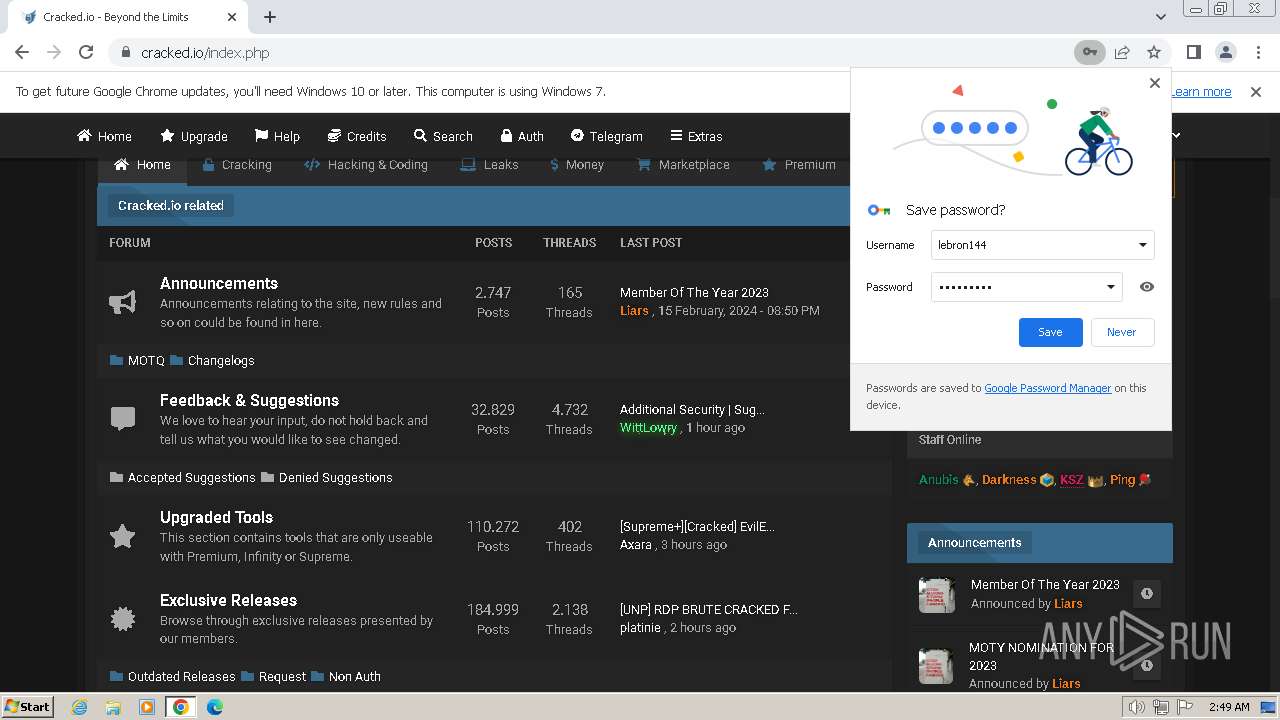Click clock icon beside Member Of The Year 2023
Viewport: 1280px width, 720px height.
pyautogui.click(x=1147, y=593)
